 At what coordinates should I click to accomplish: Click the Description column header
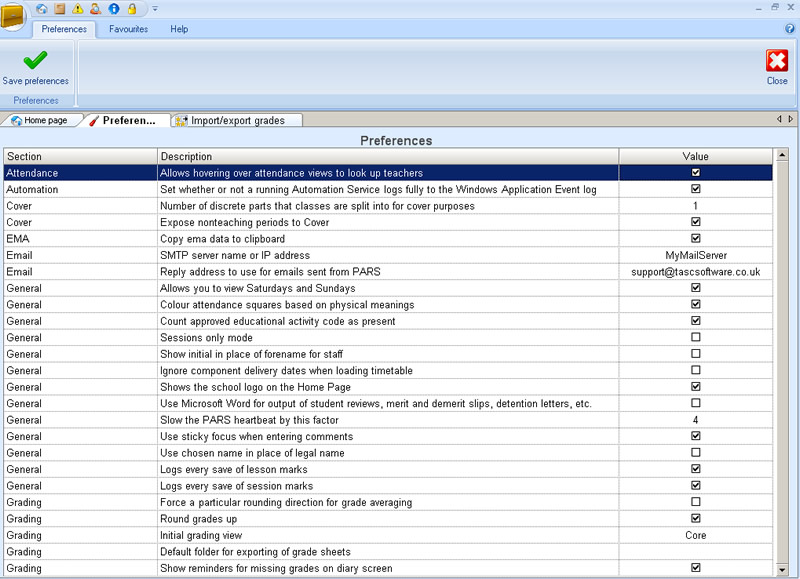coord(388,156)
